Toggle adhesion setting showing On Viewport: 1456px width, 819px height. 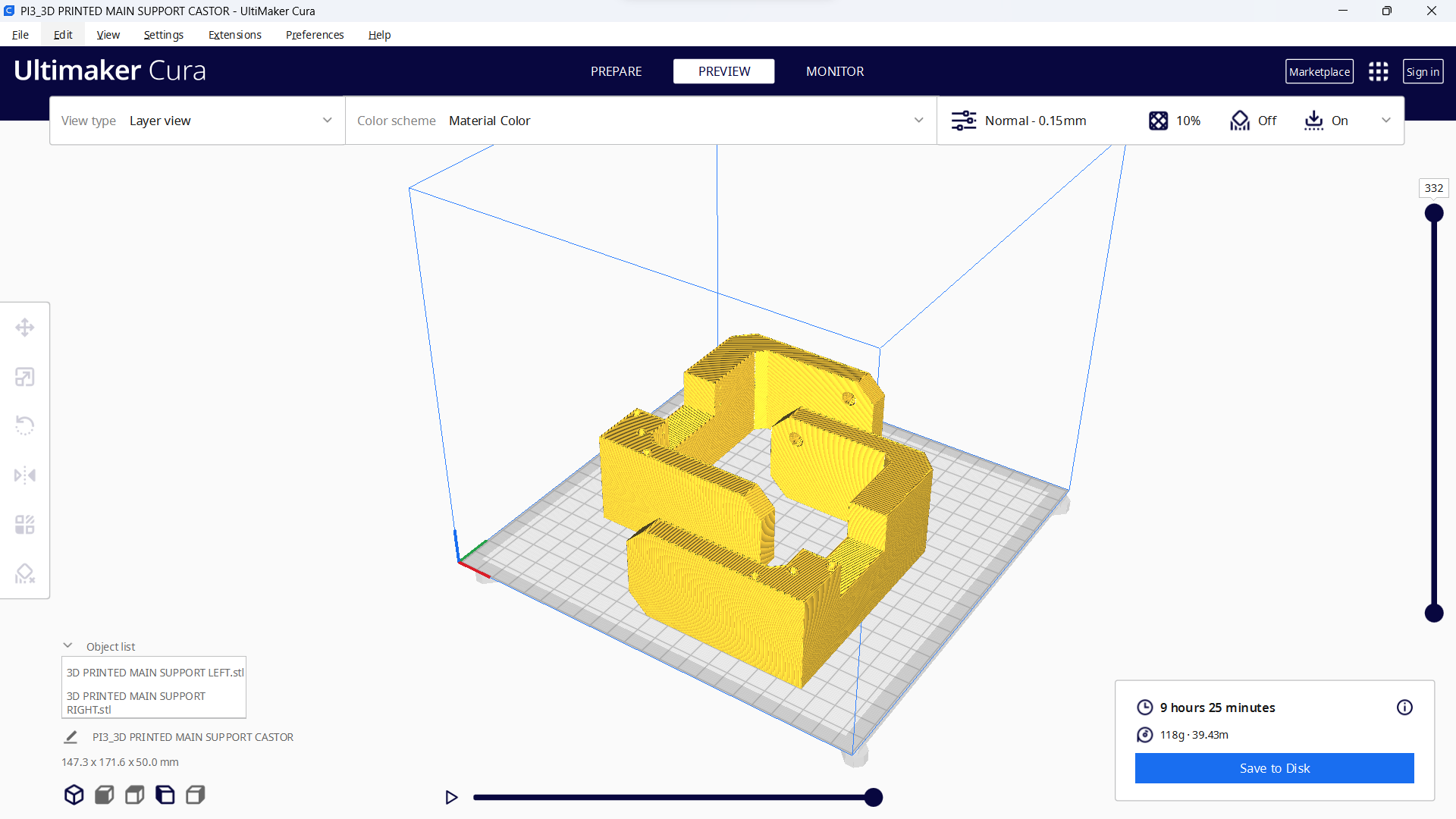1326,121
